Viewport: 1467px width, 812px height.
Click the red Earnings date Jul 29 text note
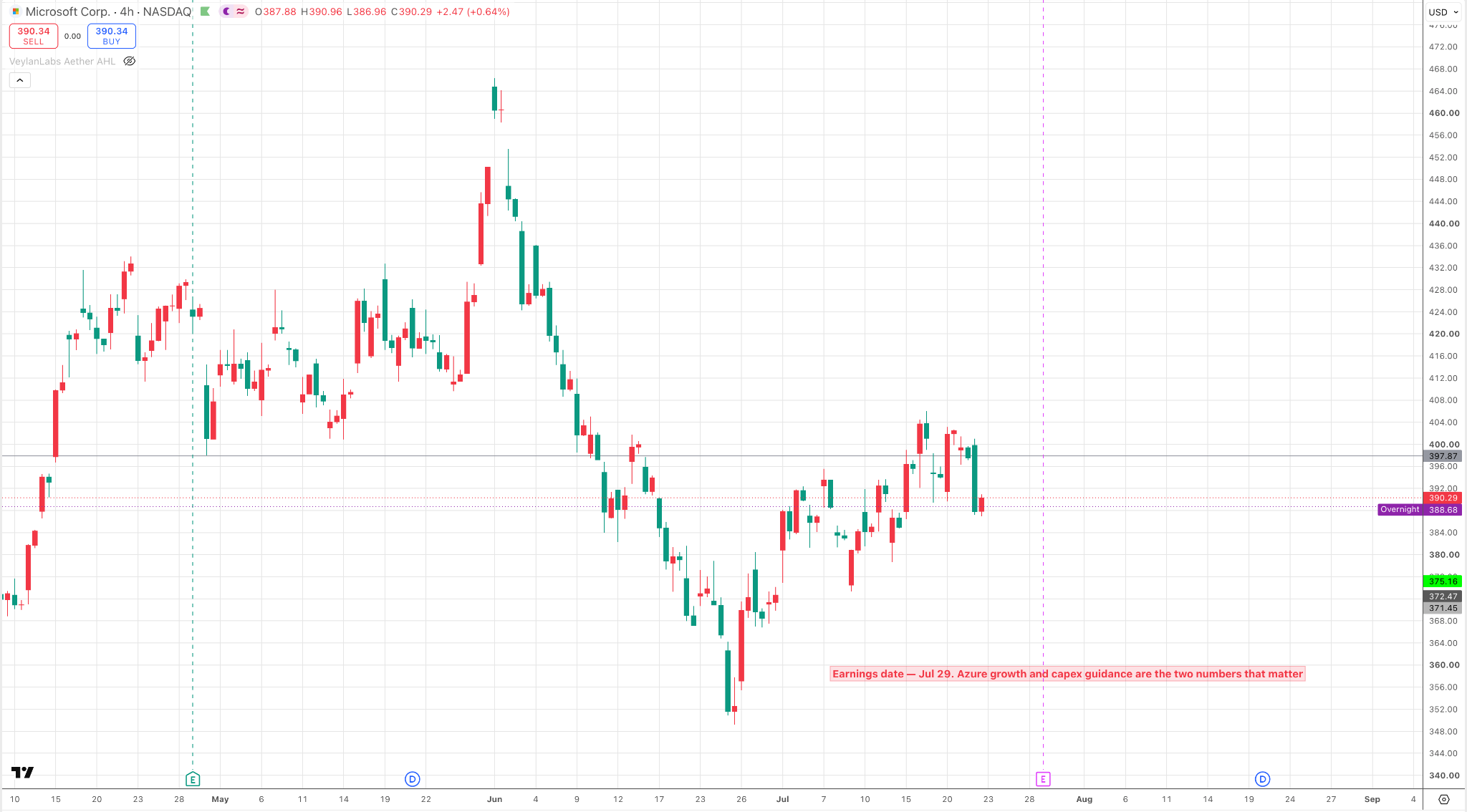point(1067,674)
